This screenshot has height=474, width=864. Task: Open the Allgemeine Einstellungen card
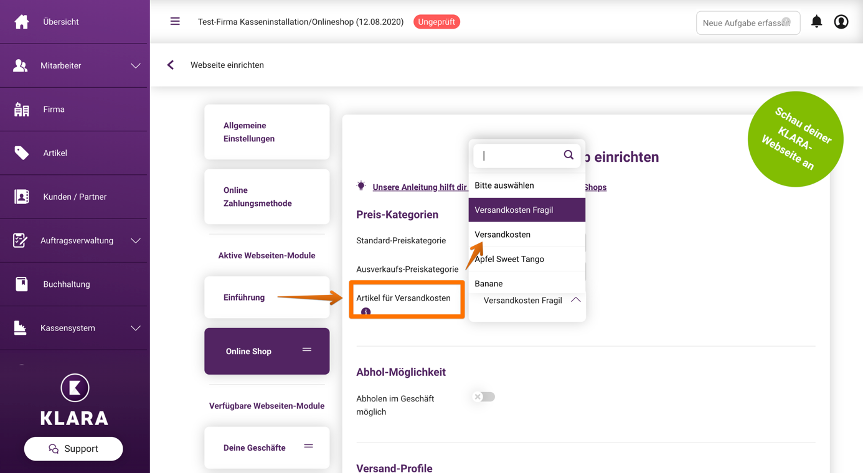pyautogui.click(x=267, y=132)
